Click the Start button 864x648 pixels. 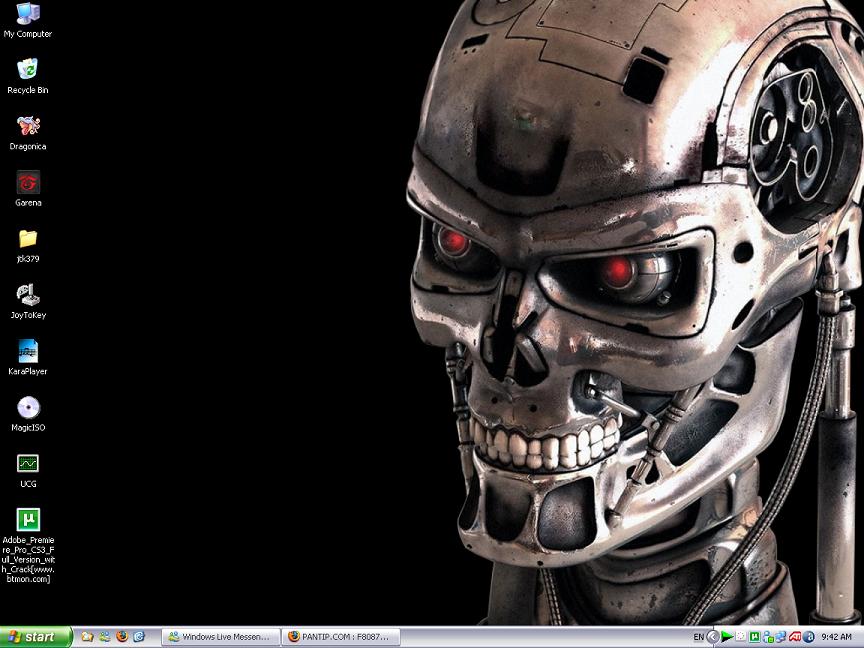(x=35, y=637)
